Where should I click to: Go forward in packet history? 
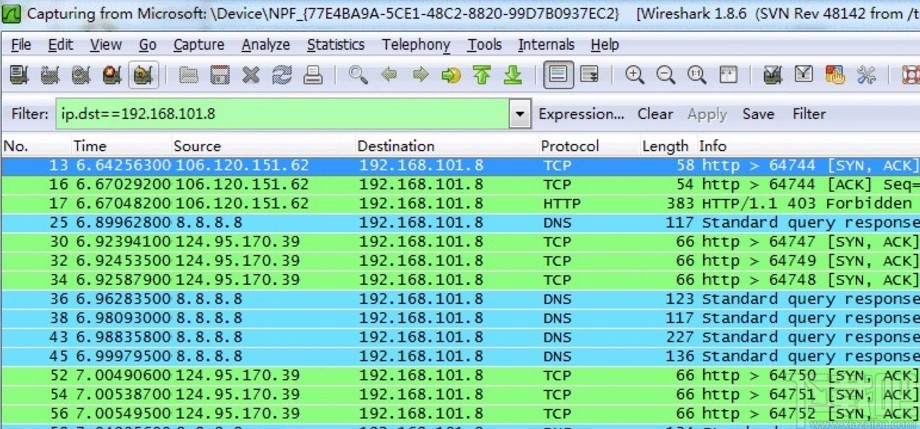(x=420, y=75)
